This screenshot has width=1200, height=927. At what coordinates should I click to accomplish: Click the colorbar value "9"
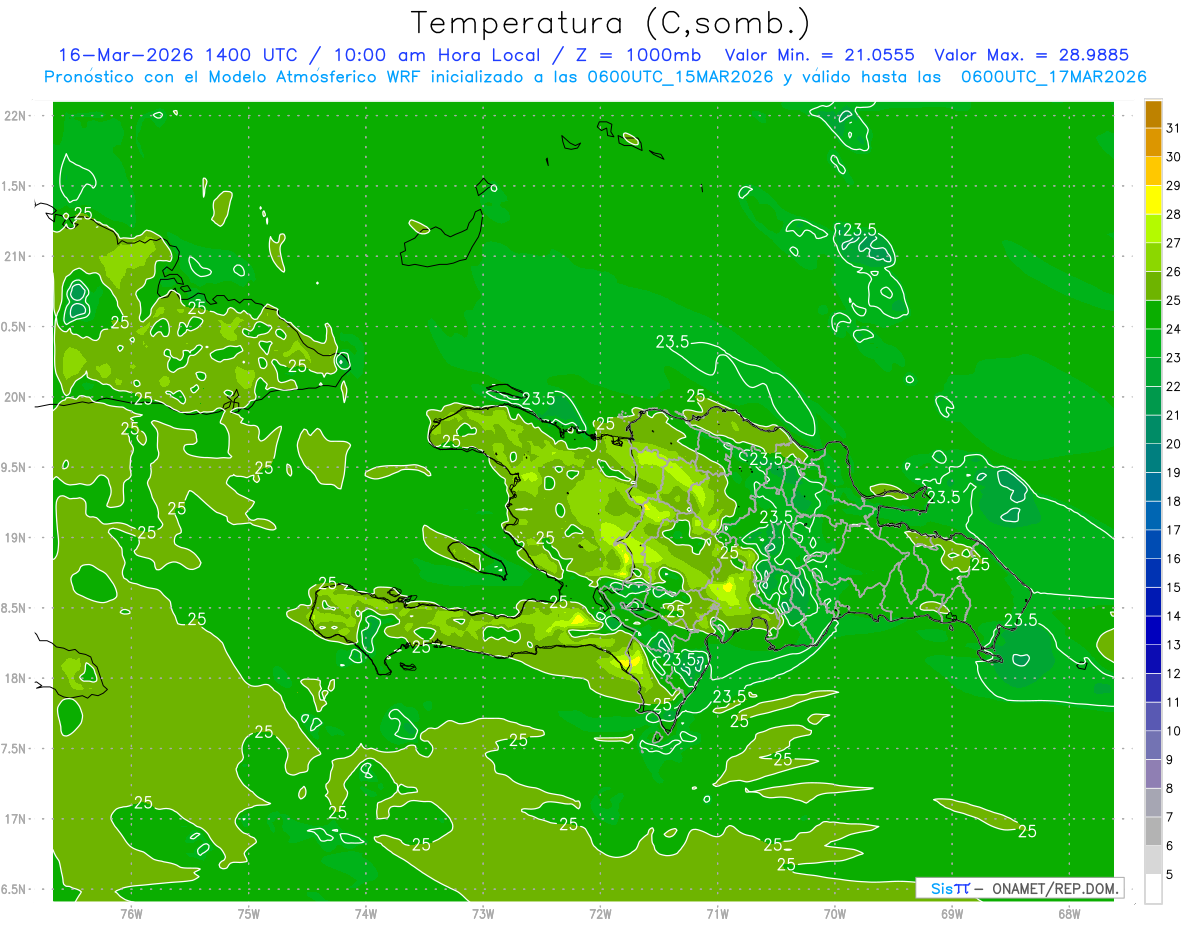1170,760
